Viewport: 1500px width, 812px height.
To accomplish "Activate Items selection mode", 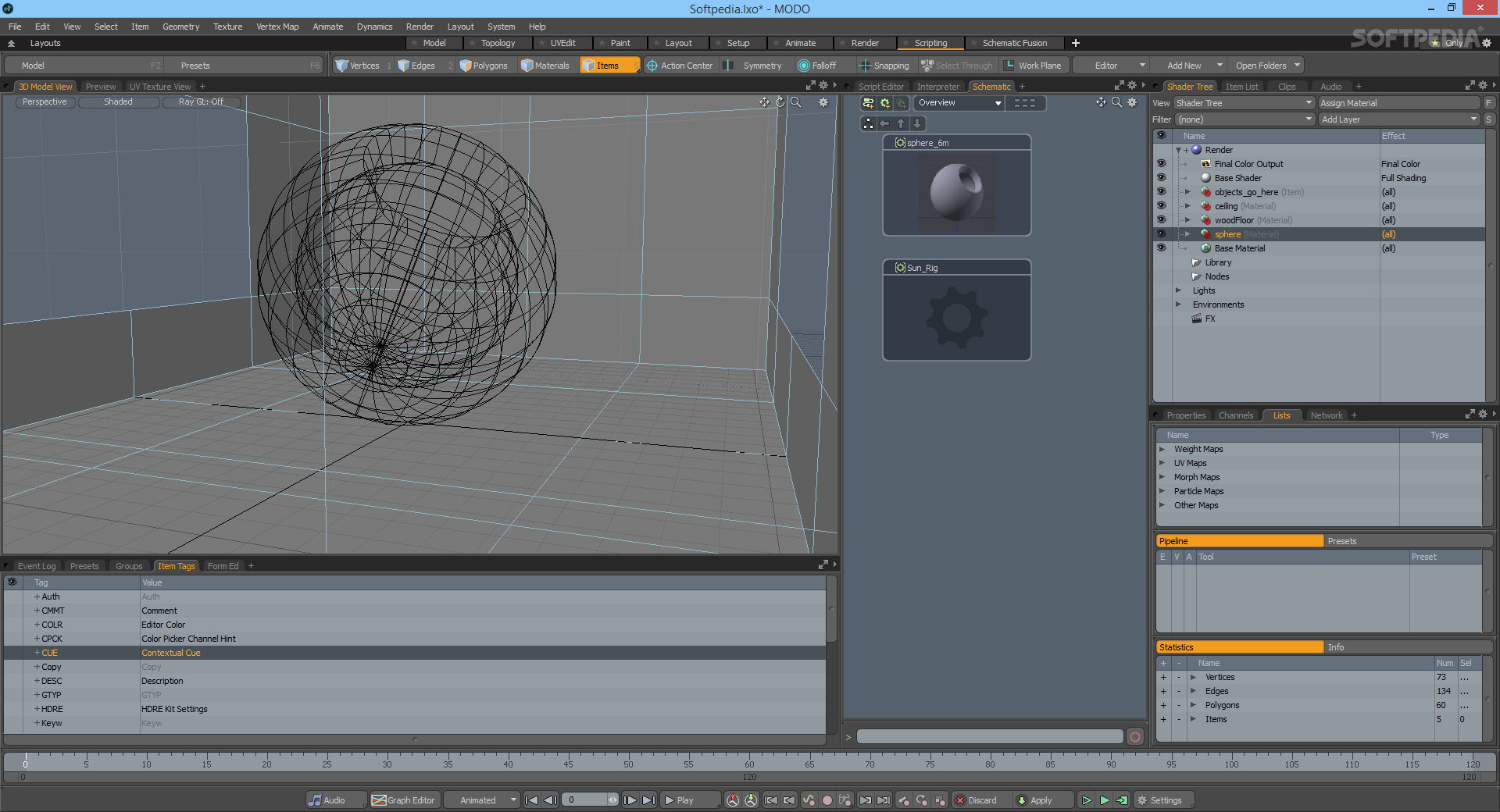I will [609, 66].
